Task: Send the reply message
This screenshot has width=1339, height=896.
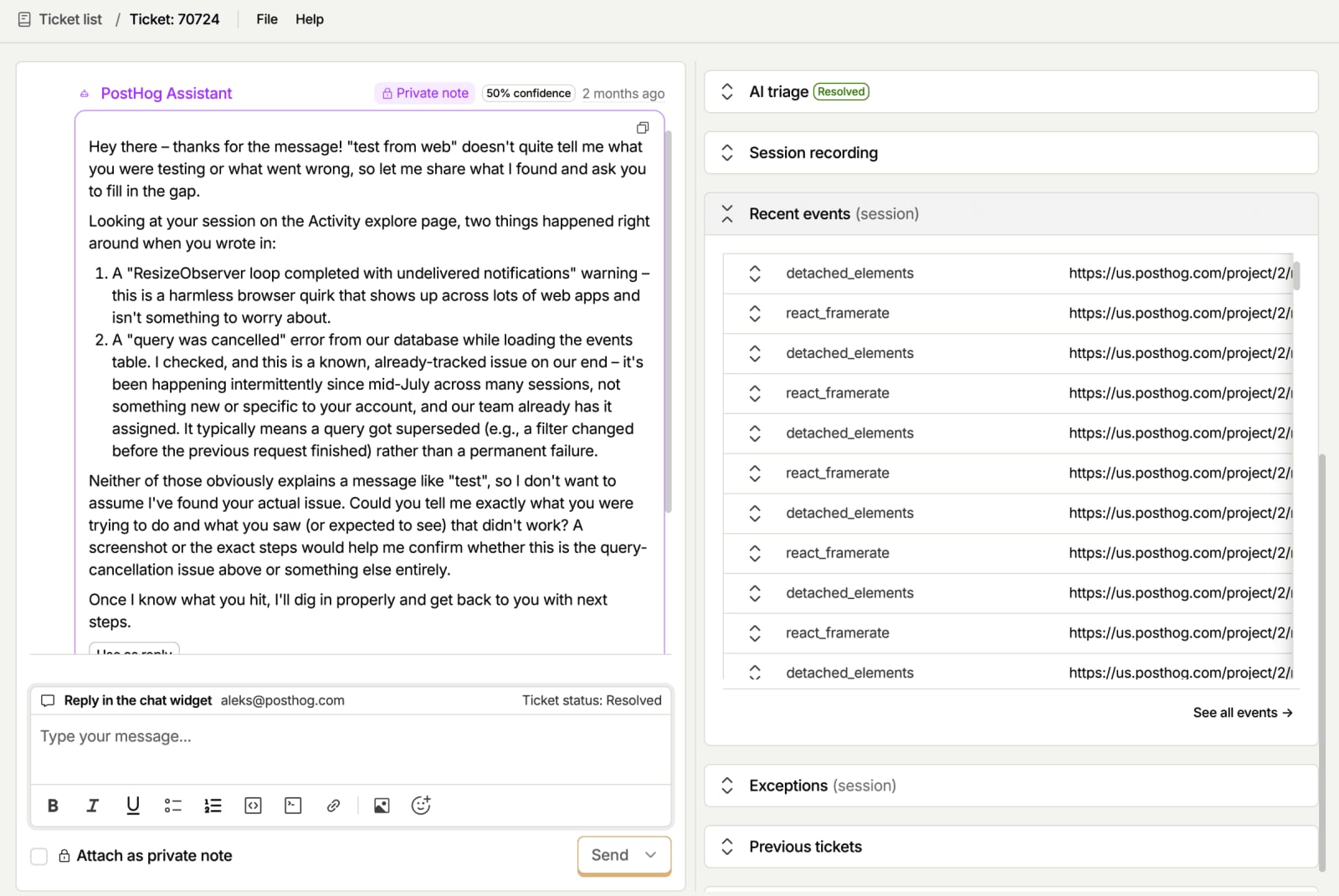Action: [x=610, y=855]
